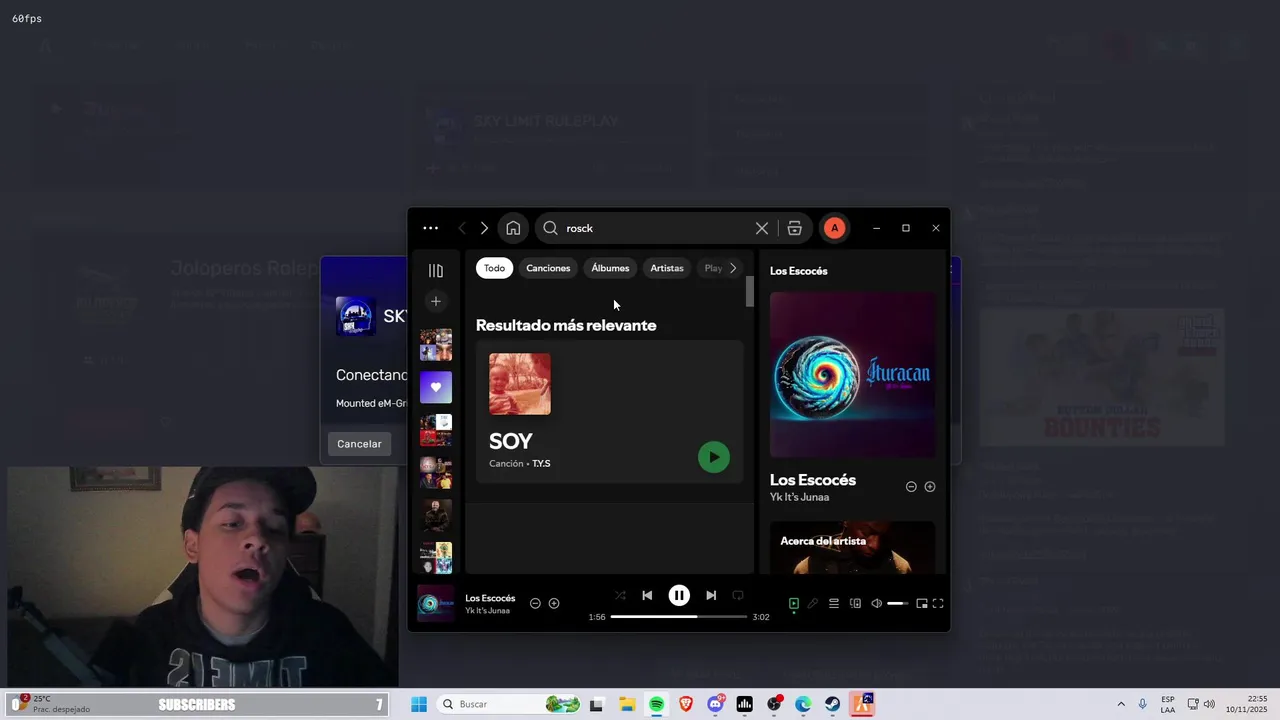
Task: Open the Los Escocés title in the right panel
Action: 813,480
